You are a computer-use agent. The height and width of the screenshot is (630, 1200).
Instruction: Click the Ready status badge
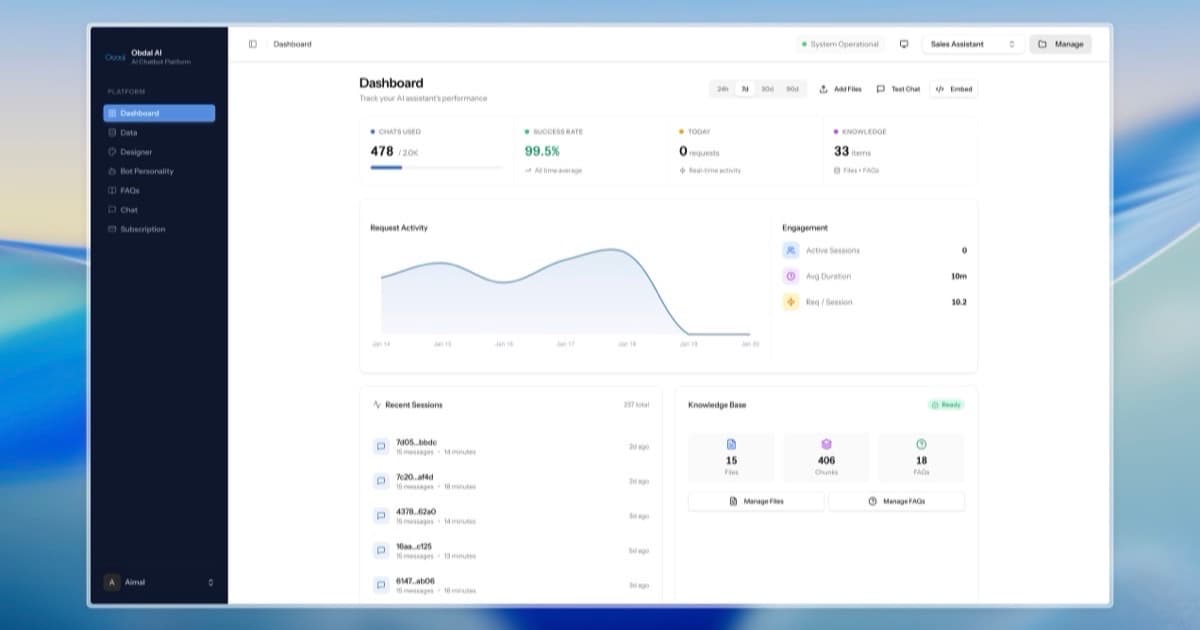click(946, 405)
